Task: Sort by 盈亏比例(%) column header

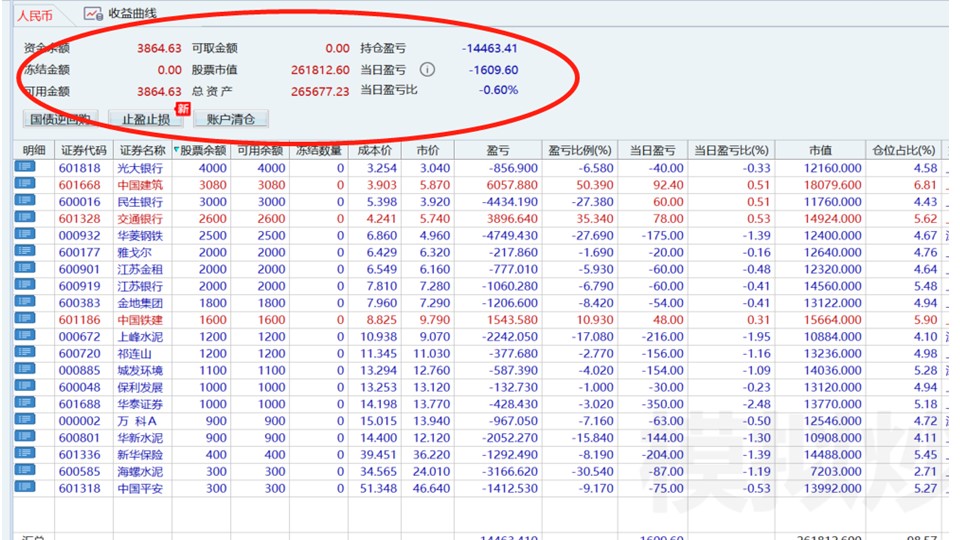Action: pyautogui.click(x=579, y=150)
